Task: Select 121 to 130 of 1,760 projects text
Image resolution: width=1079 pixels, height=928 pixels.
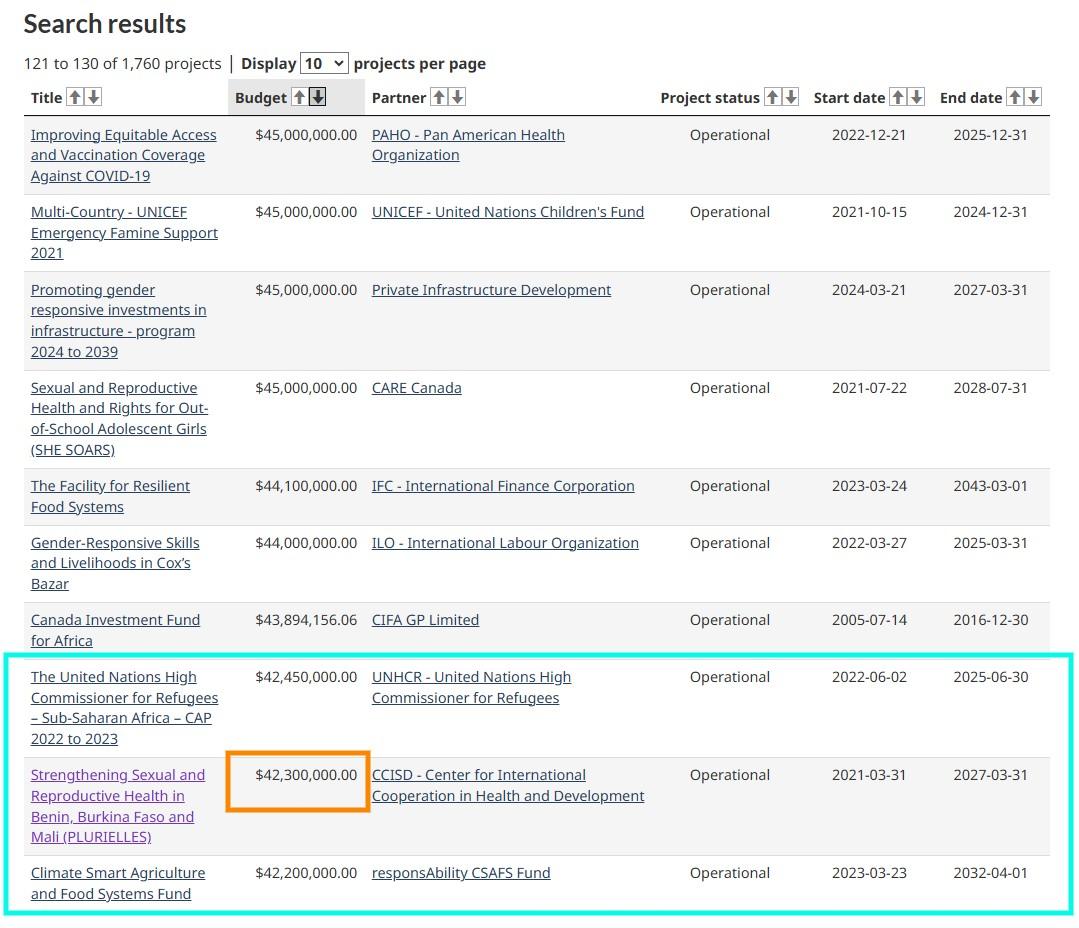Action: click(122, 64)
